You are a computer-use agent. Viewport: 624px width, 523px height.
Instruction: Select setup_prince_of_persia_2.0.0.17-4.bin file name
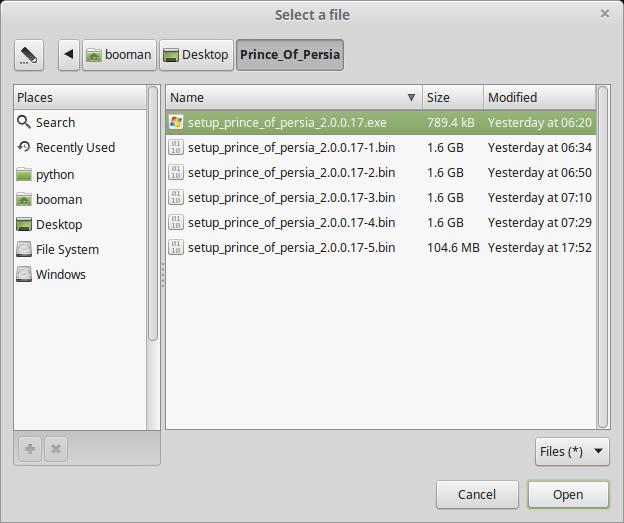291,223
